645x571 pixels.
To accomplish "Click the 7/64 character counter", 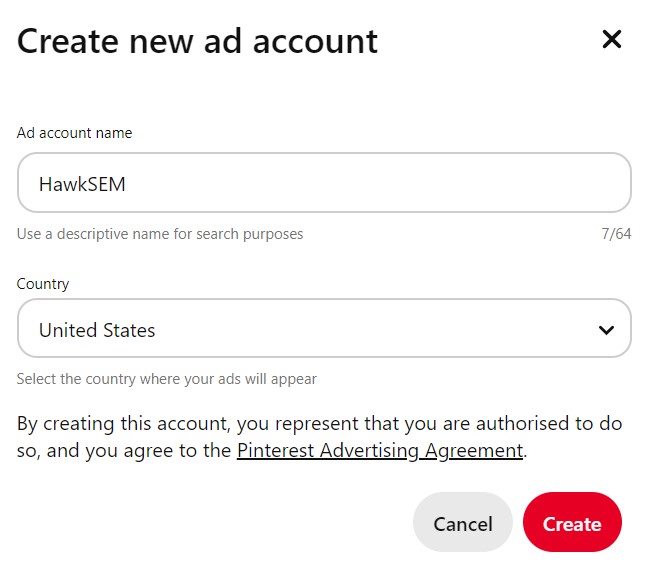I will (616, 234).
